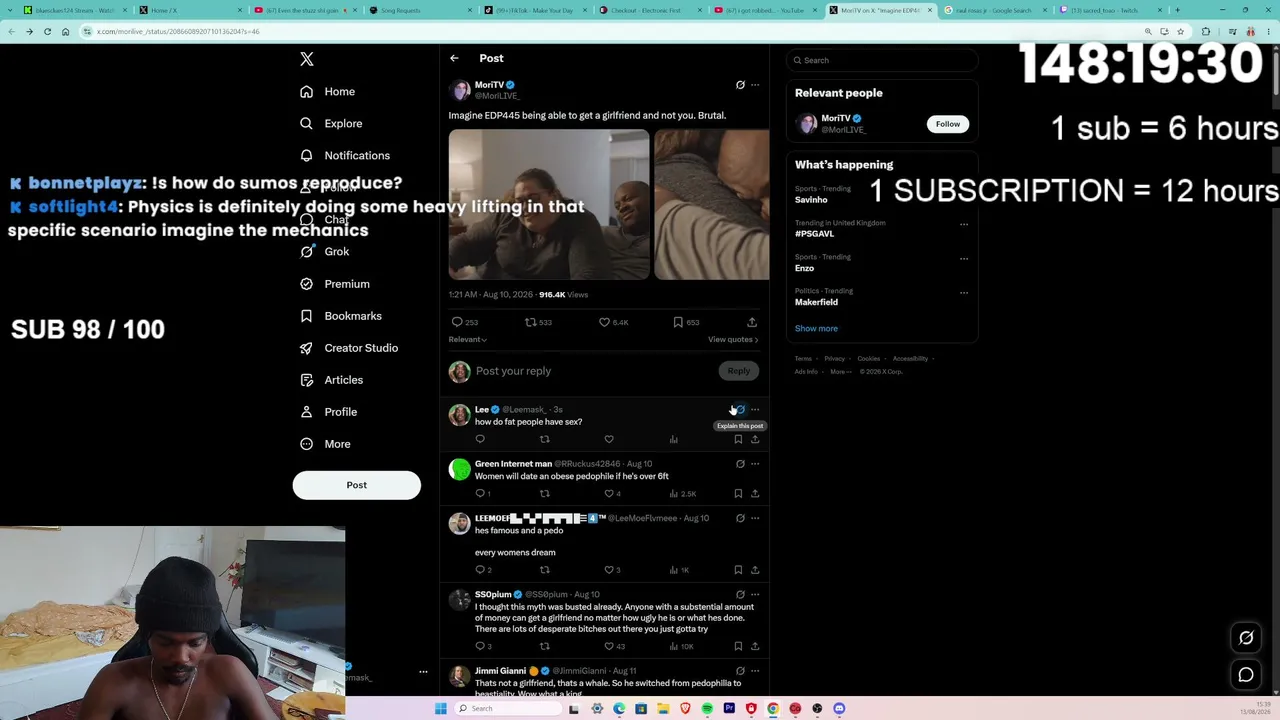Open Creator Studio in the sidebar
1280x720 pixels.
(x=350, y=348)
